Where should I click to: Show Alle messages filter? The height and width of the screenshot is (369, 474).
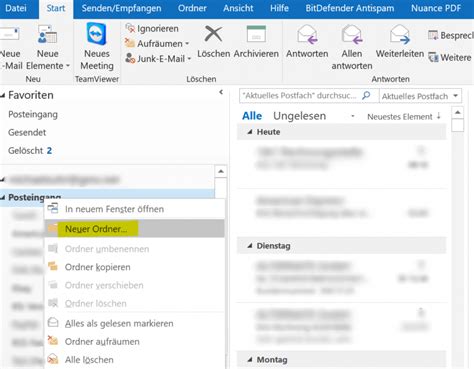[252, 116]
